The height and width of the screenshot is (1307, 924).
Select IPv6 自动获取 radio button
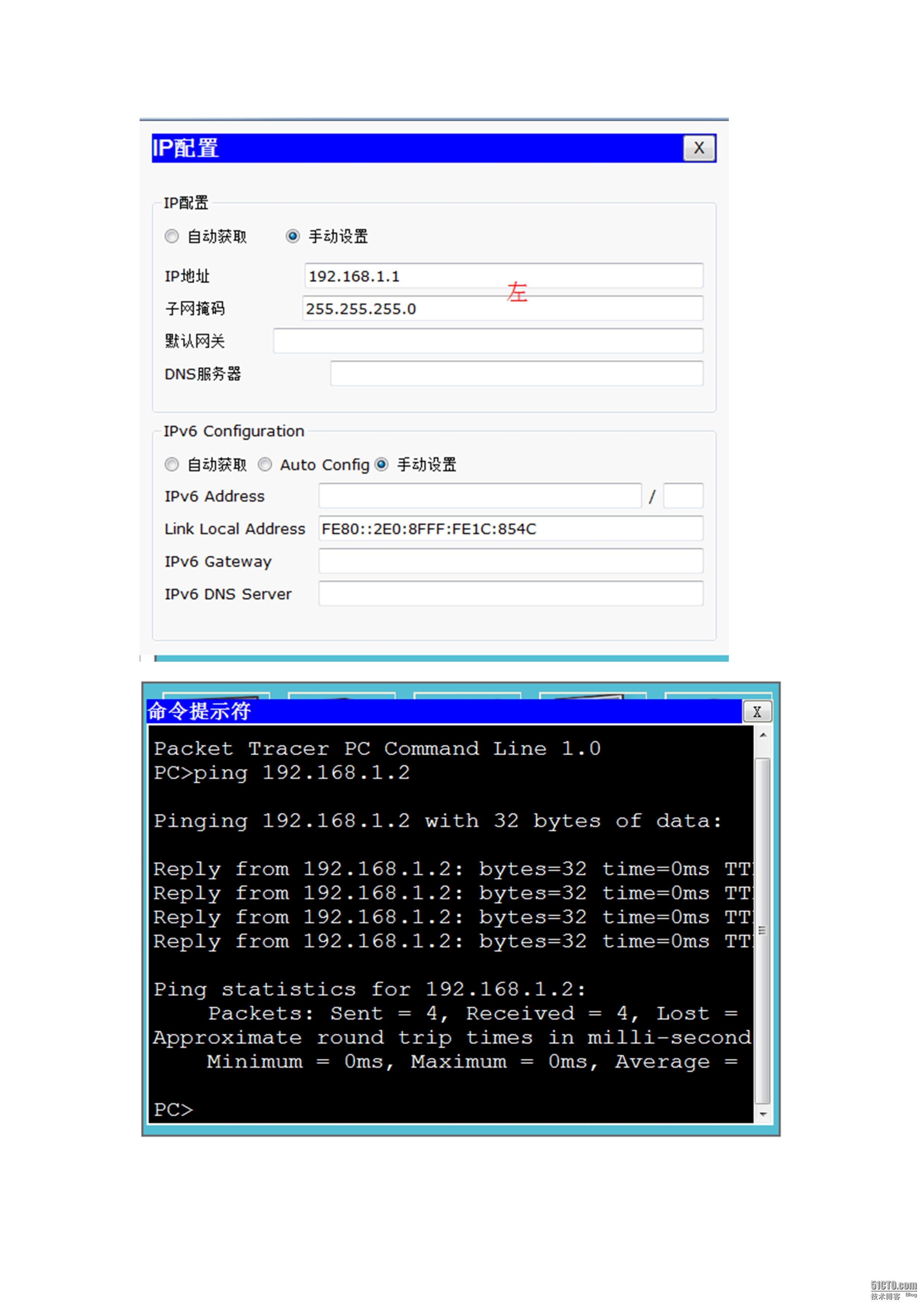pyautogui.click(x=171, y=465)
